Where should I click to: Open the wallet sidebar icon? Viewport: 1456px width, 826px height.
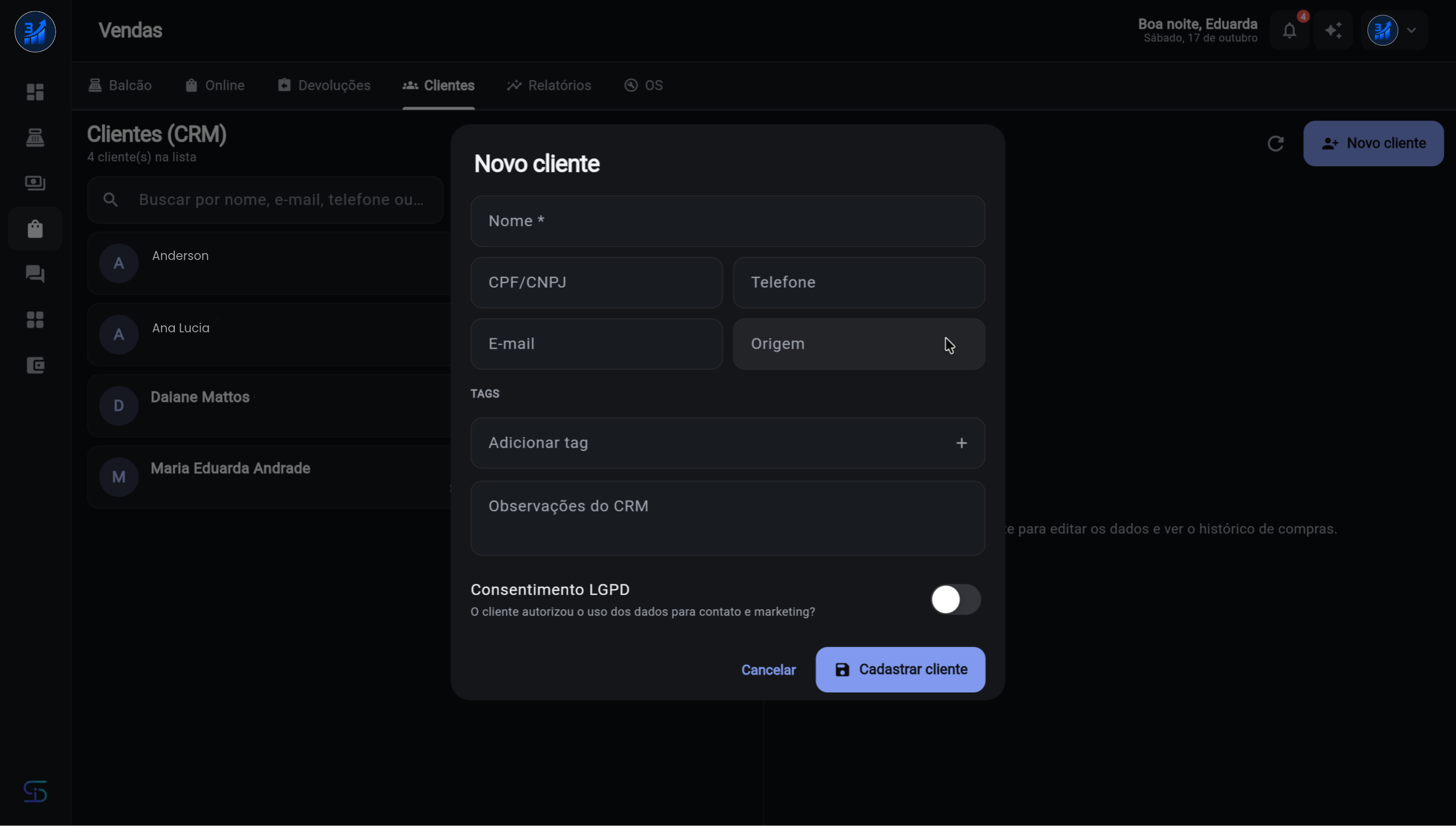(x=35, y=365)
